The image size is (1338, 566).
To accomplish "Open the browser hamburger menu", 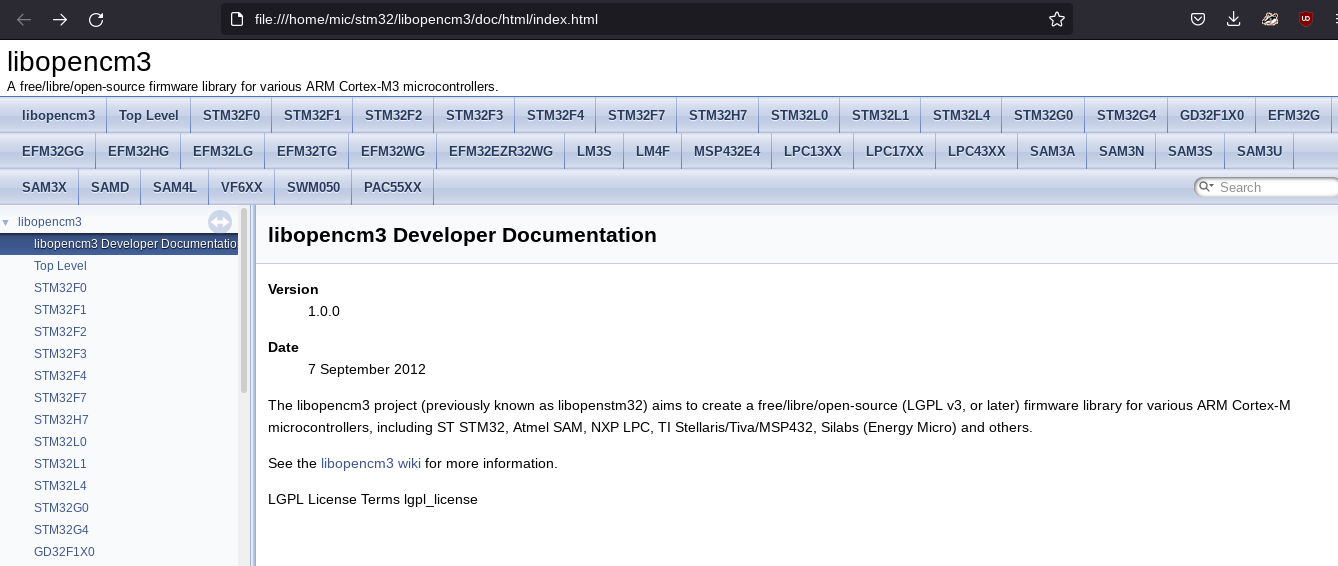I will coord(1332,19).
